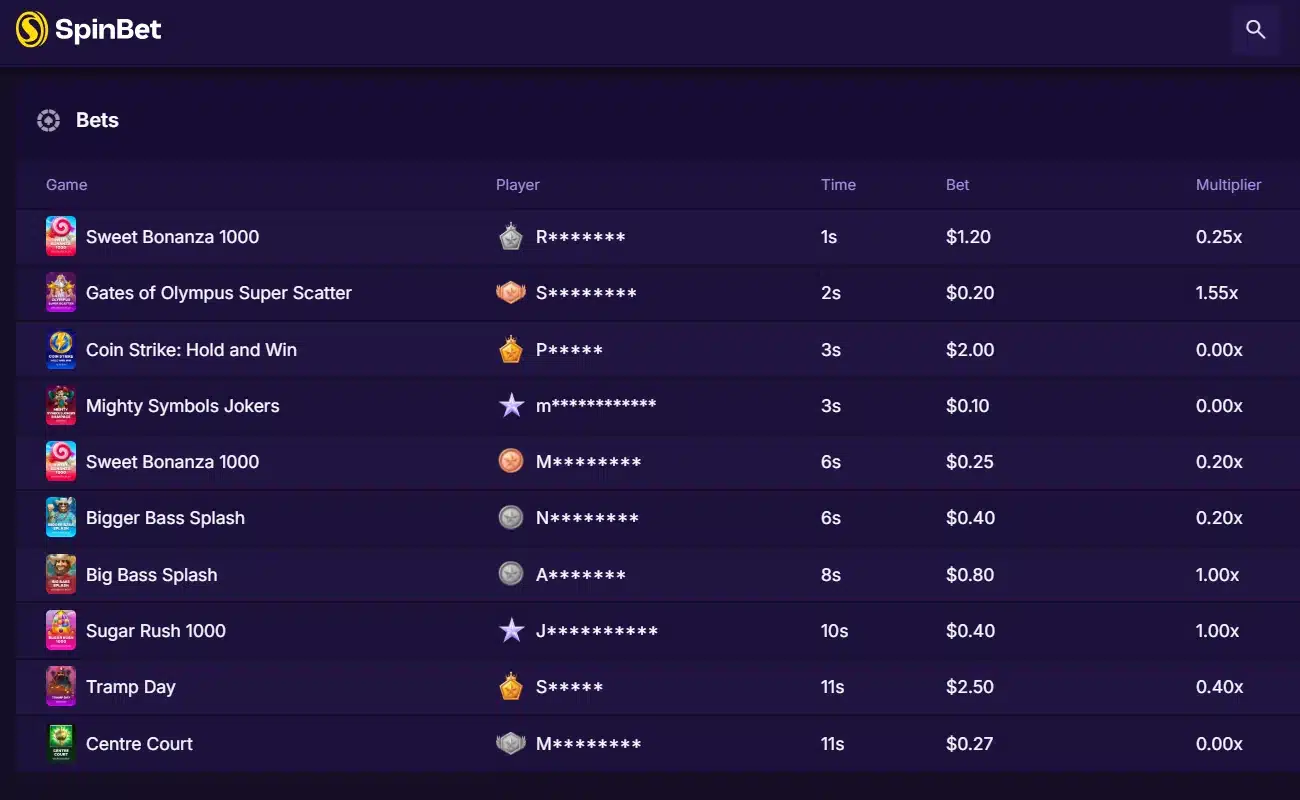Viewport: 1300px width, 800px height.
Task: Open the Big Bass Splash game link
Action: [x=151, y=575]
